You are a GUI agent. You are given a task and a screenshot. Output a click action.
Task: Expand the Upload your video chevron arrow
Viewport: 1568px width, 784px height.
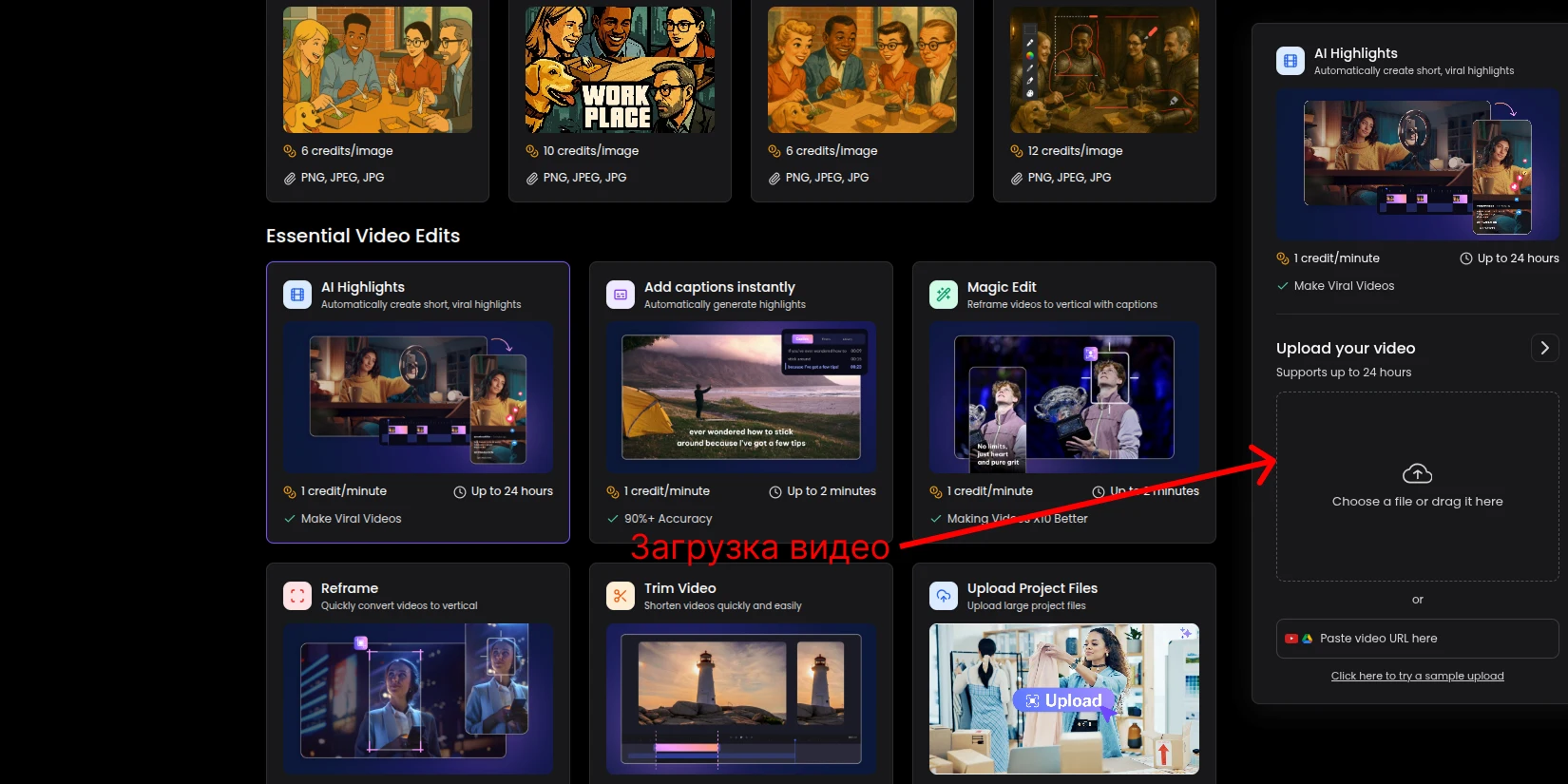click(1544, 348)
